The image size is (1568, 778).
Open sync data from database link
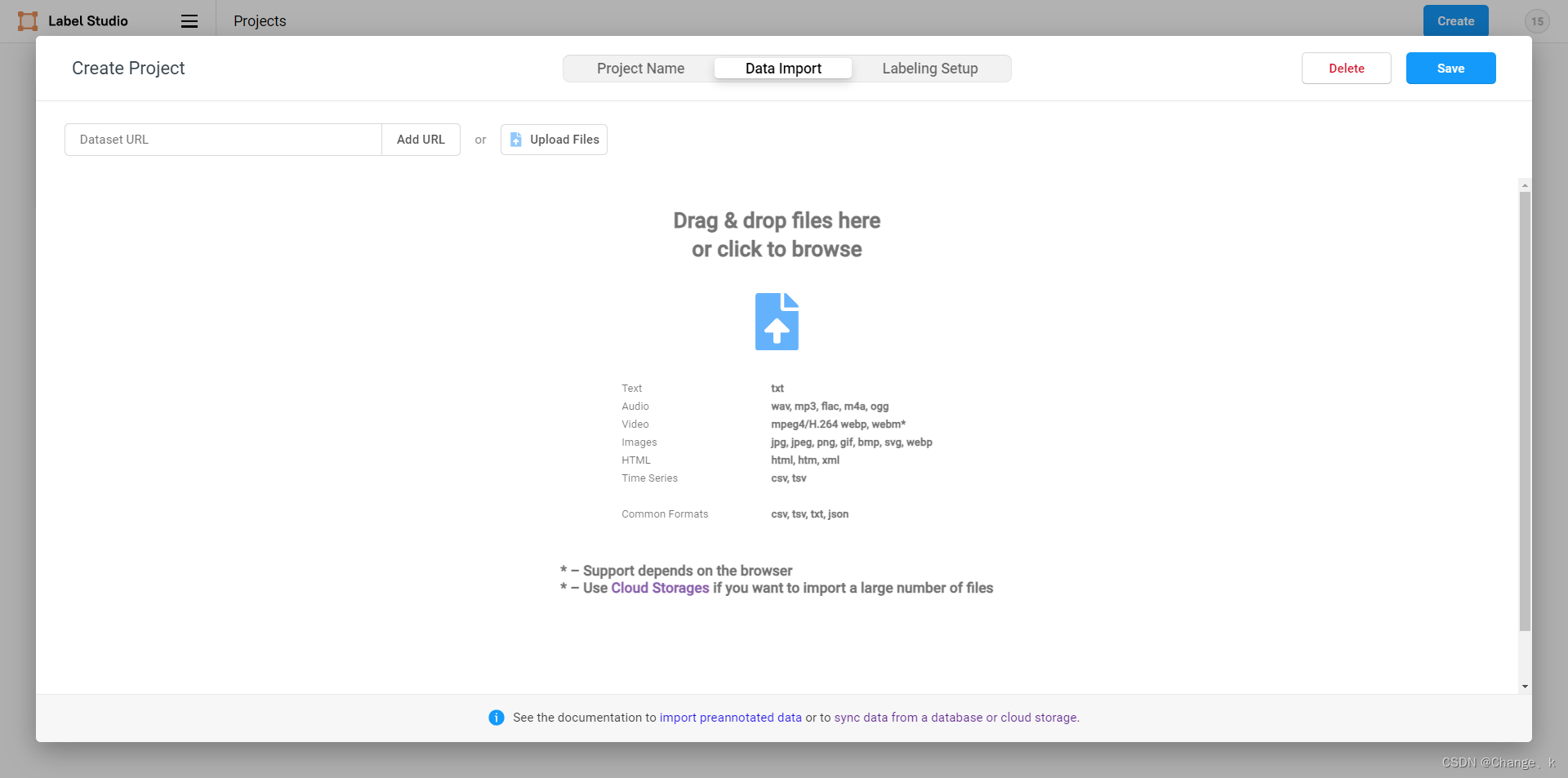(x=956, y=718)
